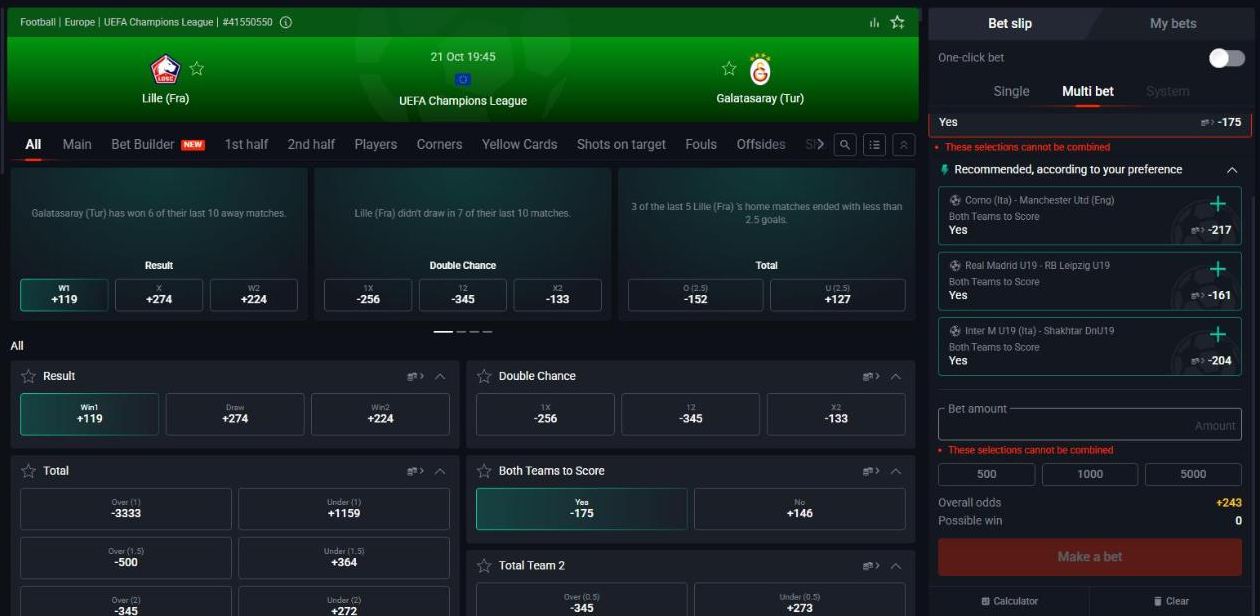Viewport: 1260px width, 616px height.
Task: Clear the bet slip with trash button
Action: coord(1171,601)
